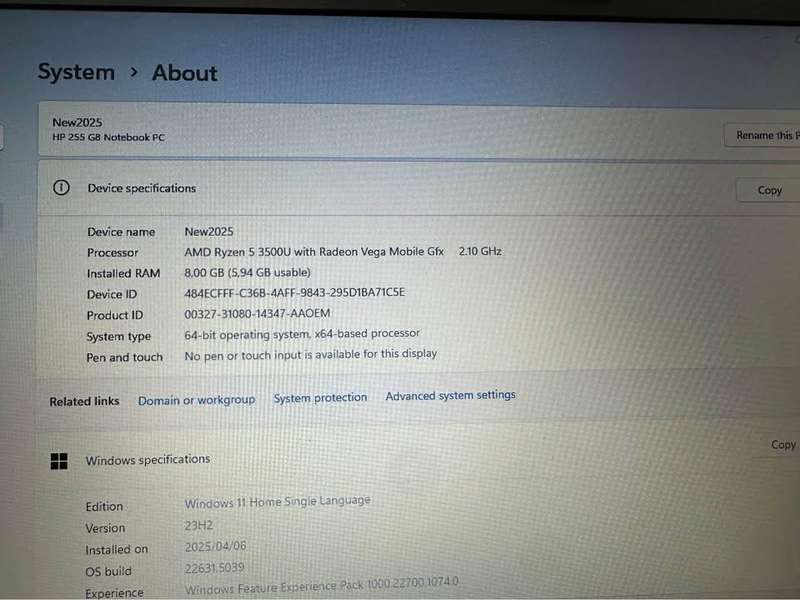Click the Product ID label
The width and height of the screenshot is (800, 600).
115,316
